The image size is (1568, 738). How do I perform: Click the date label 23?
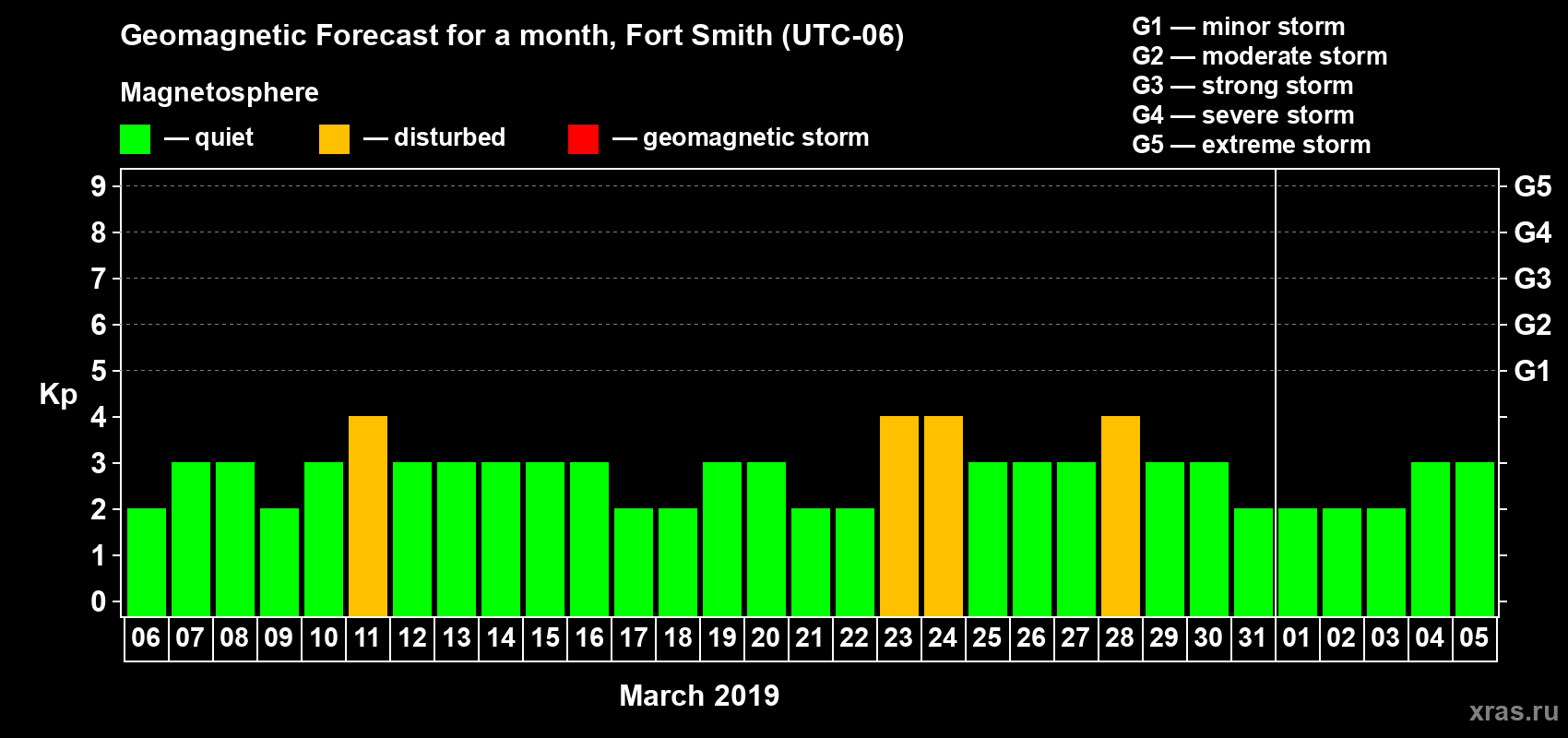click(898, 637)
